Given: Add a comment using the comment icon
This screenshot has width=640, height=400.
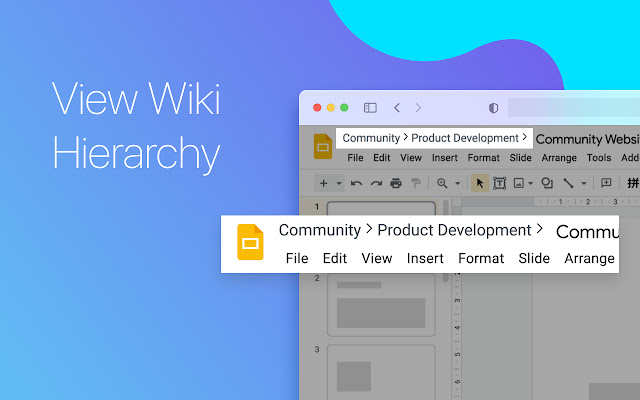Looking at the screenshot, I should point(606,183).
